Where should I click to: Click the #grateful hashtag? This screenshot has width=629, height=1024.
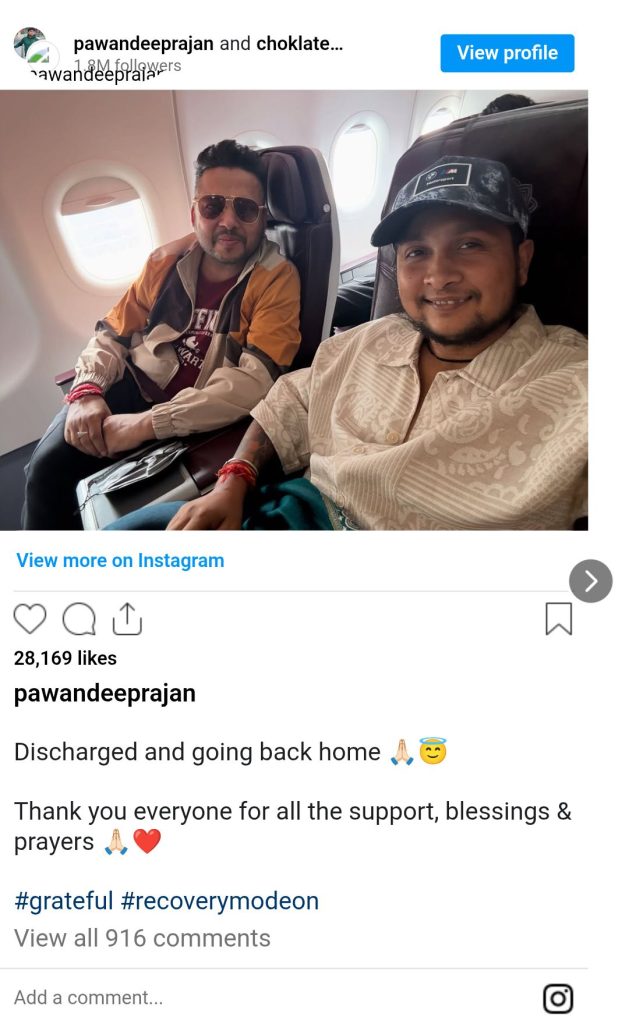[63, 901]
